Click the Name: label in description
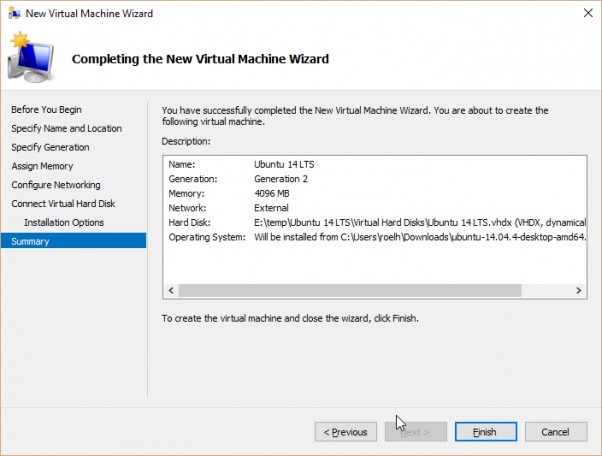The width and height of the screenshot is (602, 456). pyautogui.click(x=182, y=165)
